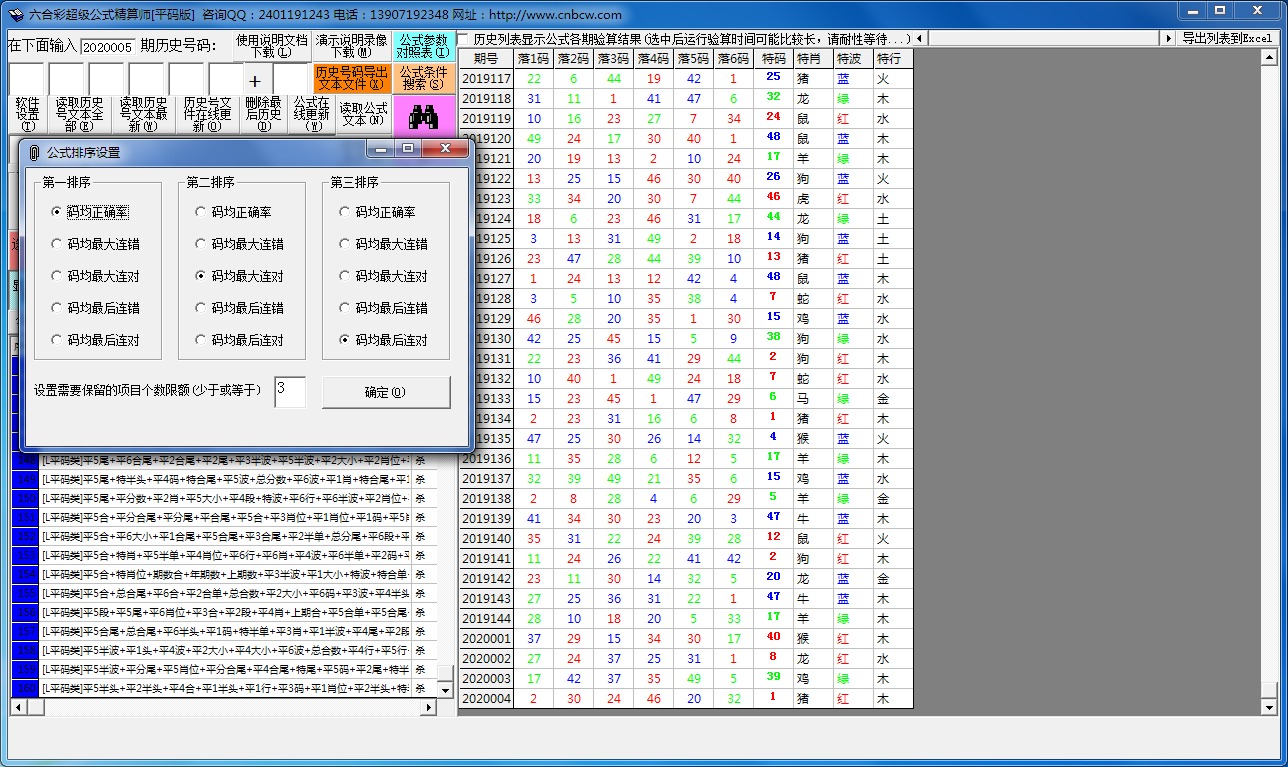The height and width of the screenshot is (767, 1288).
Task: Click 确定 button in sort dialog
Action: (x=386, y=392)
